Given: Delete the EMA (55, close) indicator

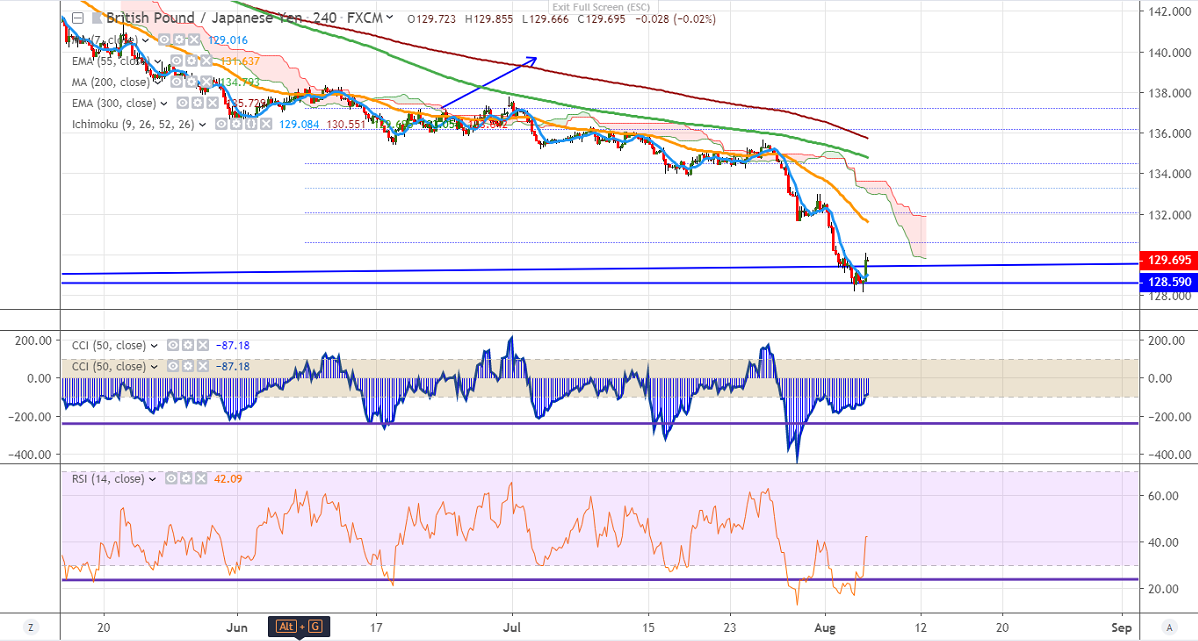Looking at the screenshot, I should tap(206, 60).
